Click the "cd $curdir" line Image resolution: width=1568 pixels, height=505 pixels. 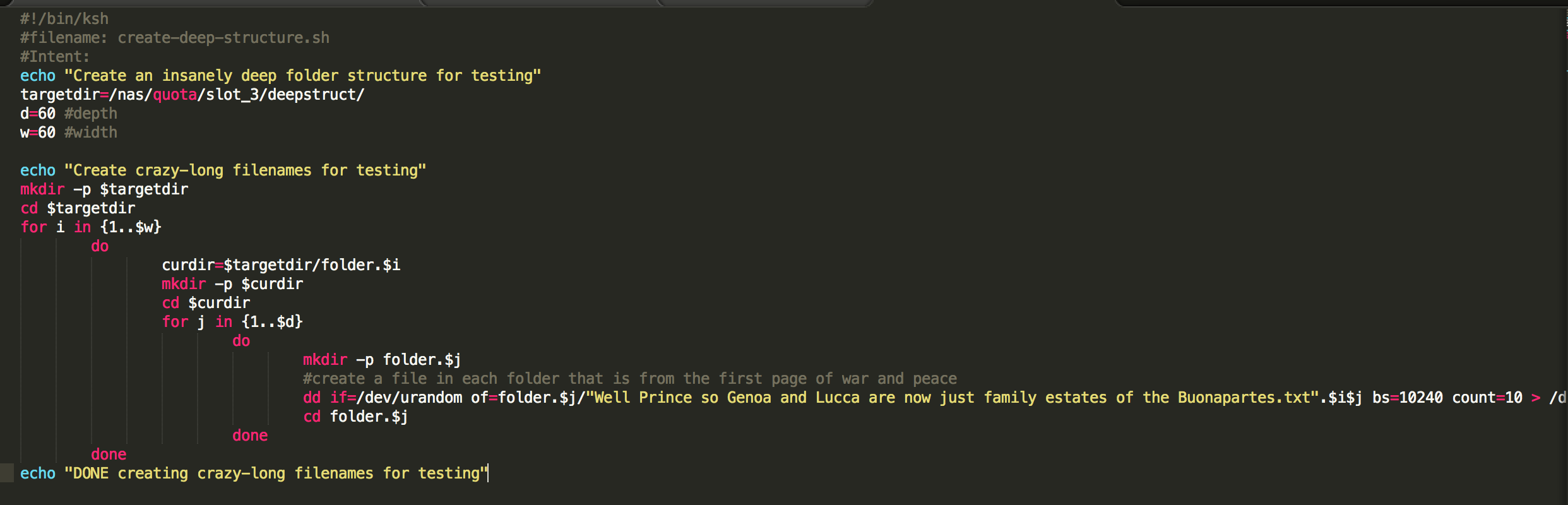[206, 303]
